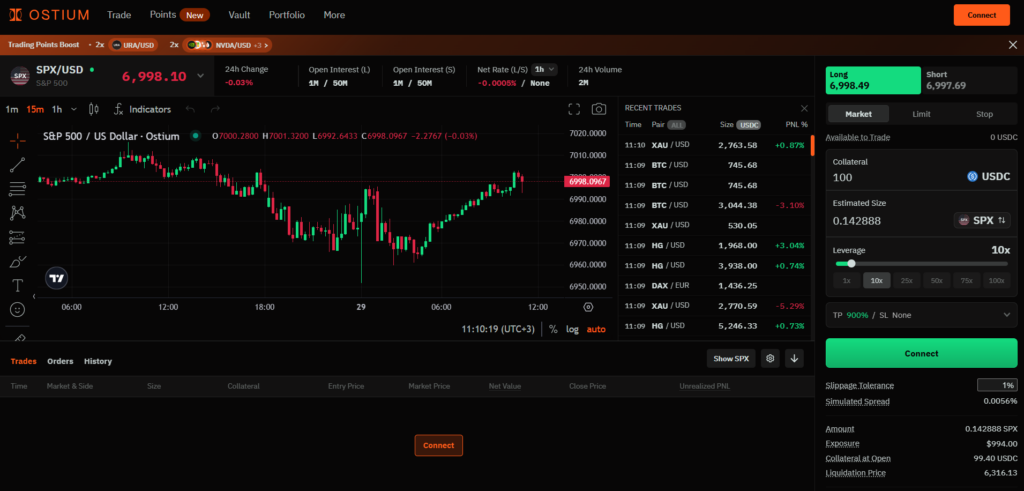Image resolution: width=1024 pixels, height=491 pixels.
Task: Select the text annotation tool
Action: coord(17,285)
